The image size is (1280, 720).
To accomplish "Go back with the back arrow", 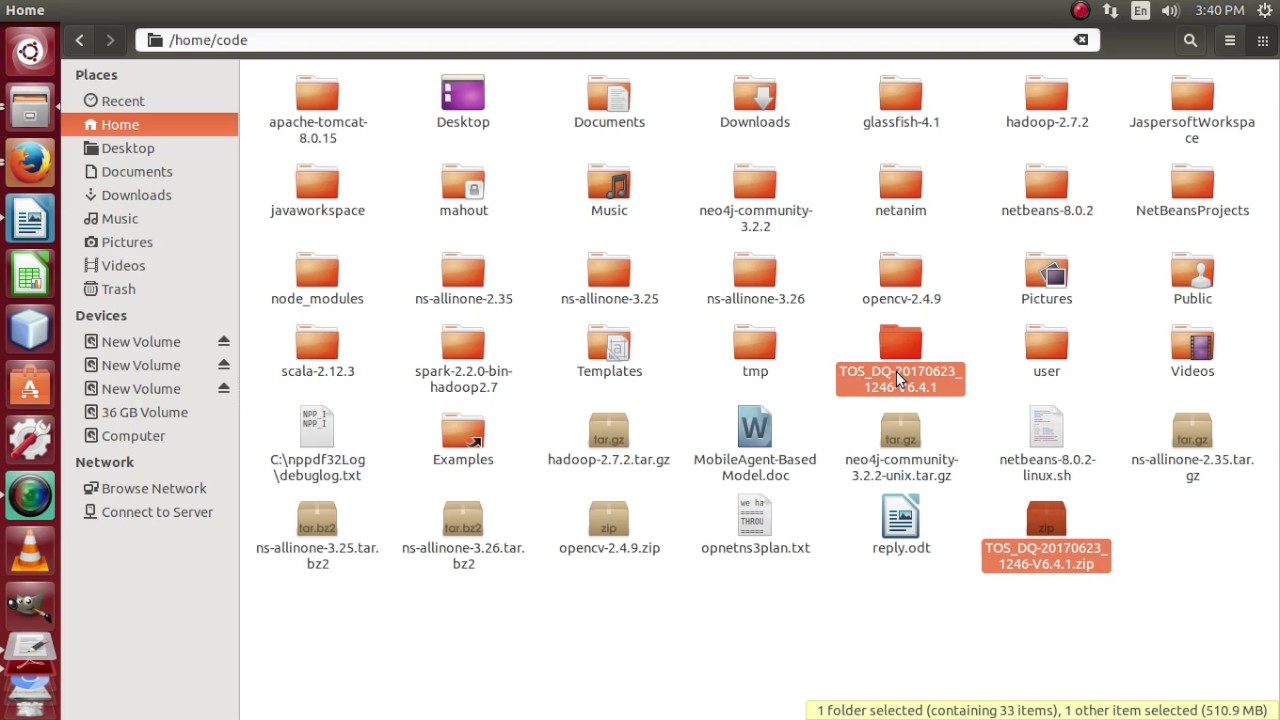I will (79, 40).
